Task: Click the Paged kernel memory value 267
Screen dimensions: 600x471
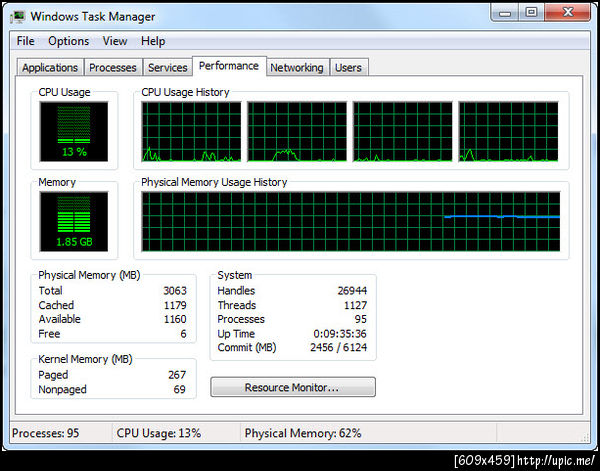Action: tap(177, 375)
